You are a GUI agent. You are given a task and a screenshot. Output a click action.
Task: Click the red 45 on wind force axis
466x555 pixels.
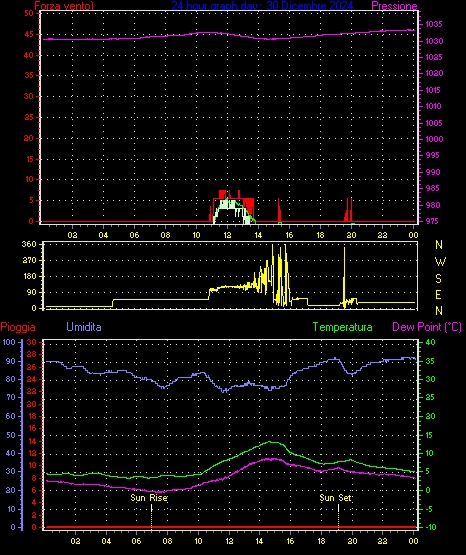[x=29, y=34]
